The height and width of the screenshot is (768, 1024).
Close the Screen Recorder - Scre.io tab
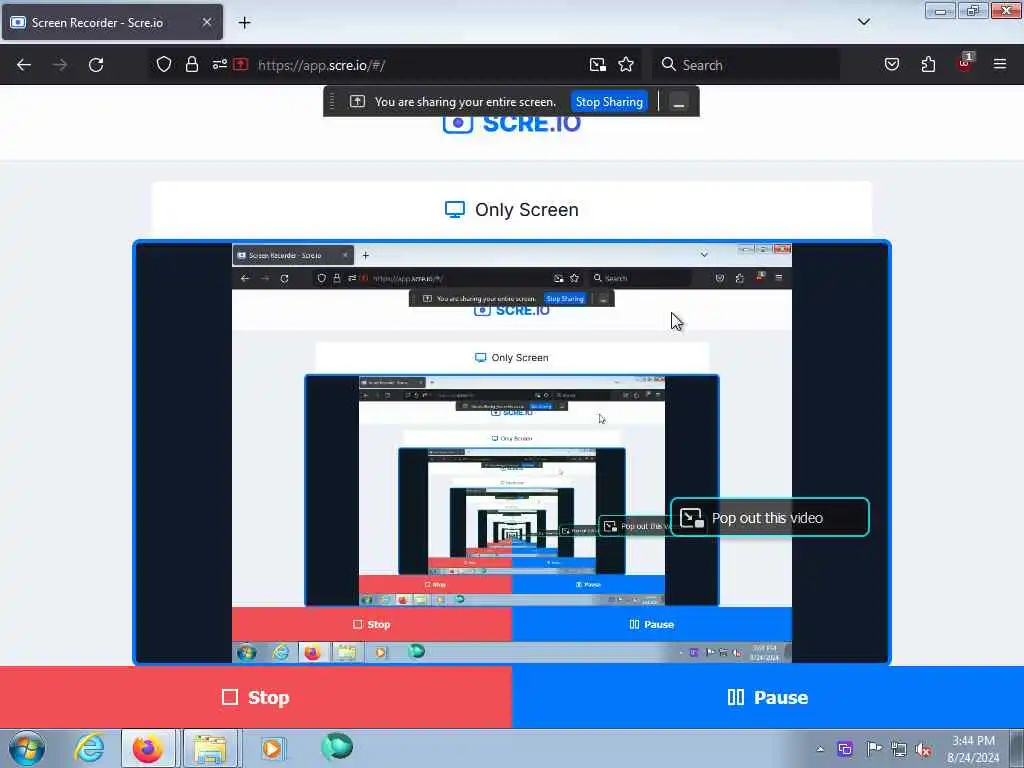tap(207, 22)
